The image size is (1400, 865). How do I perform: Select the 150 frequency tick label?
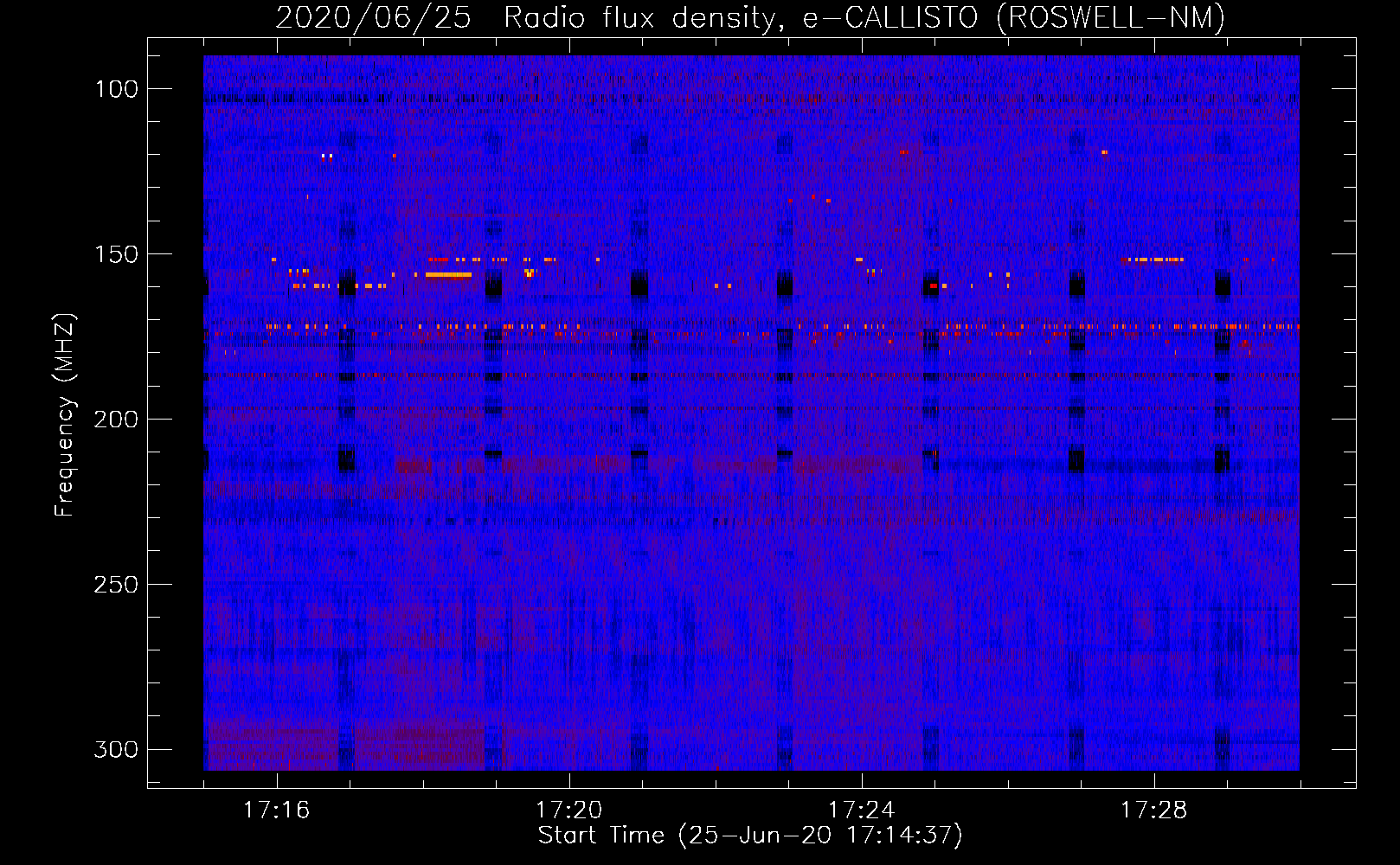coord(116,254)
